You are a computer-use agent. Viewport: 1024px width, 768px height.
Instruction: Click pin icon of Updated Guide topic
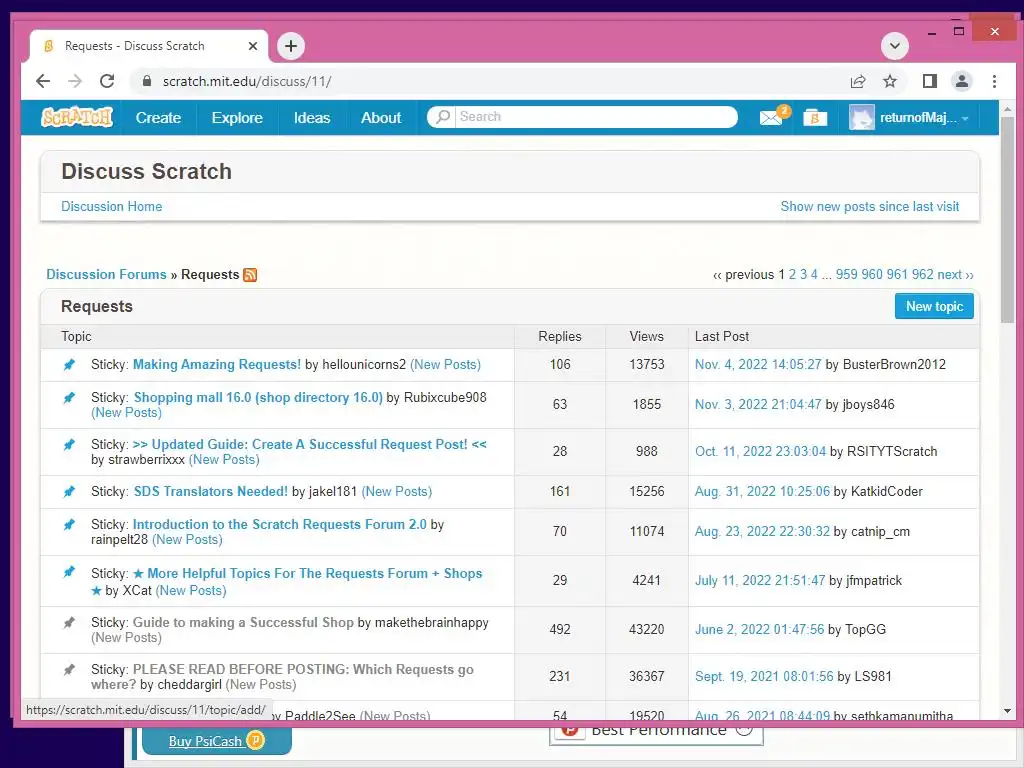[69, 445]
